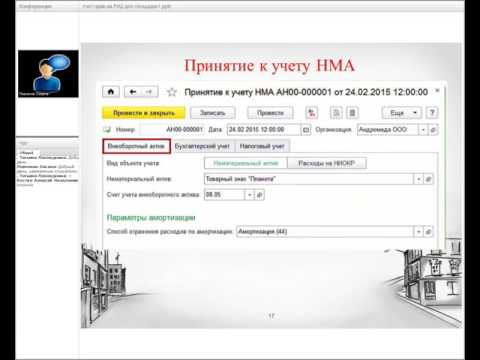The height and width of the screenshot is (360, 480).
Task: Click the Организация field Андромеда ООО
Action: click(x=387, y=130)
